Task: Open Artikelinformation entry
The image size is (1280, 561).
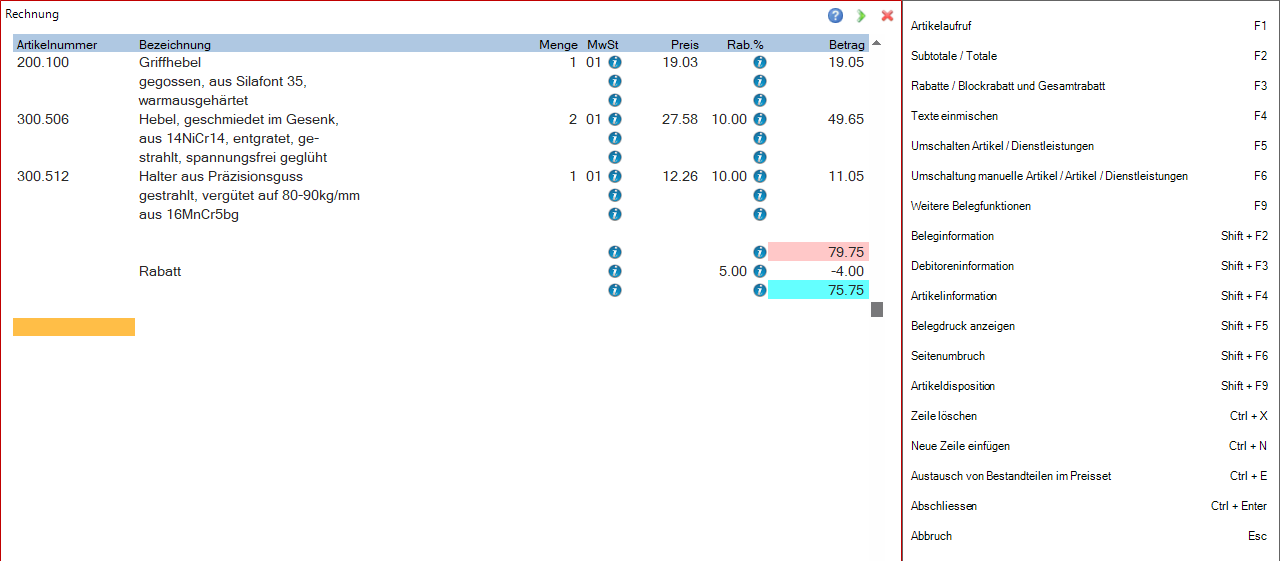Action: pyautogui.click(x=1089, y=296)
